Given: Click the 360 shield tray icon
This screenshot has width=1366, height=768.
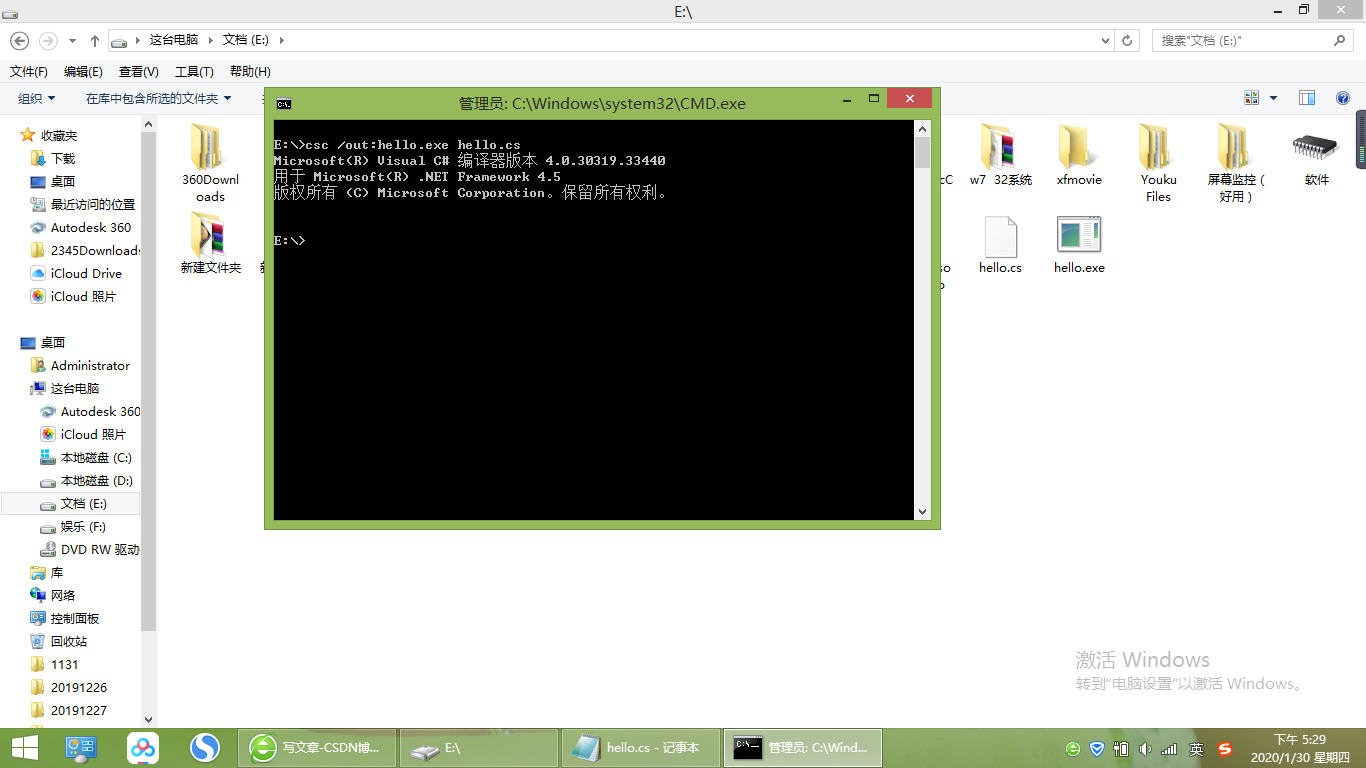Looking at the screenshot, I should (1097, 749).
